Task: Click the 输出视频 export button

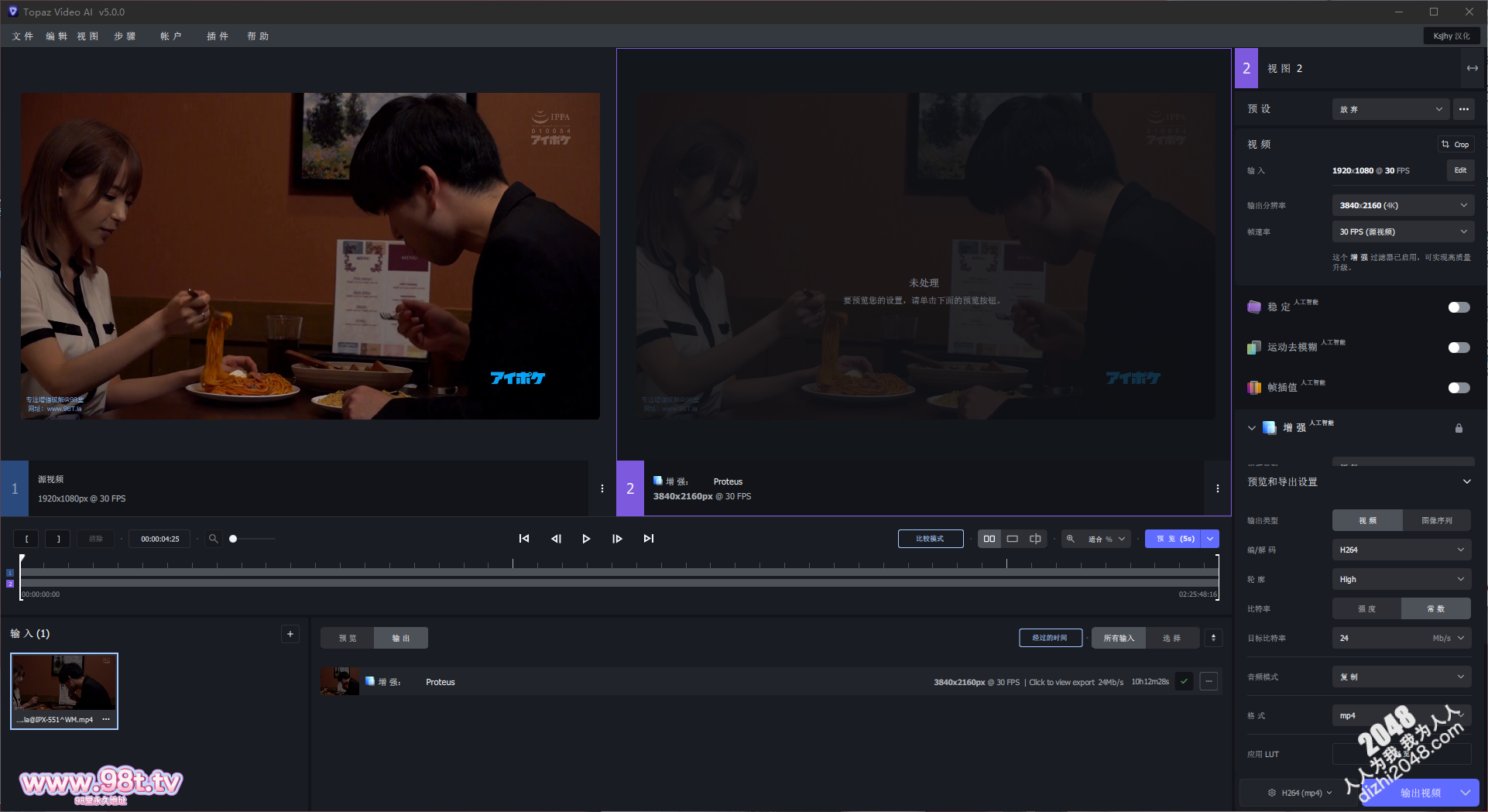Action: [1420, 793]
